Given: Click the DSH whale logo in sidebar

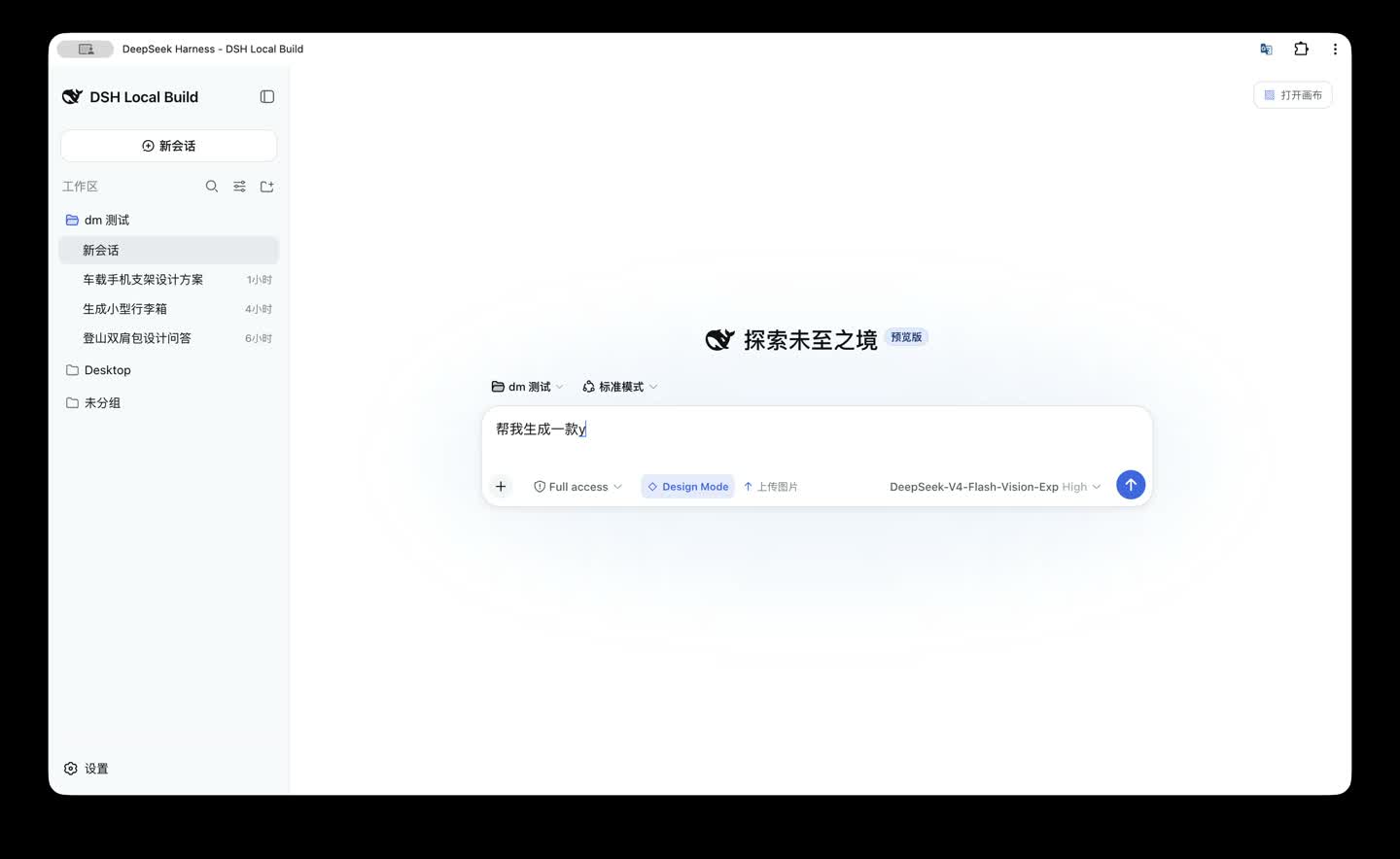Looking at the screenshot, I should click(x=72, y=96).
